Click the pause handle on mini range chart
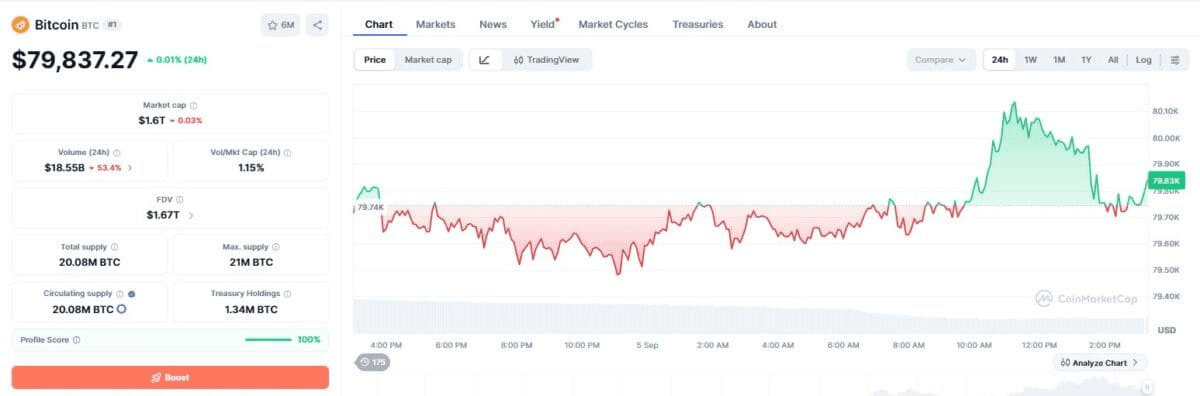This screenshot has width=1200, height=396. coord(1148,387)
